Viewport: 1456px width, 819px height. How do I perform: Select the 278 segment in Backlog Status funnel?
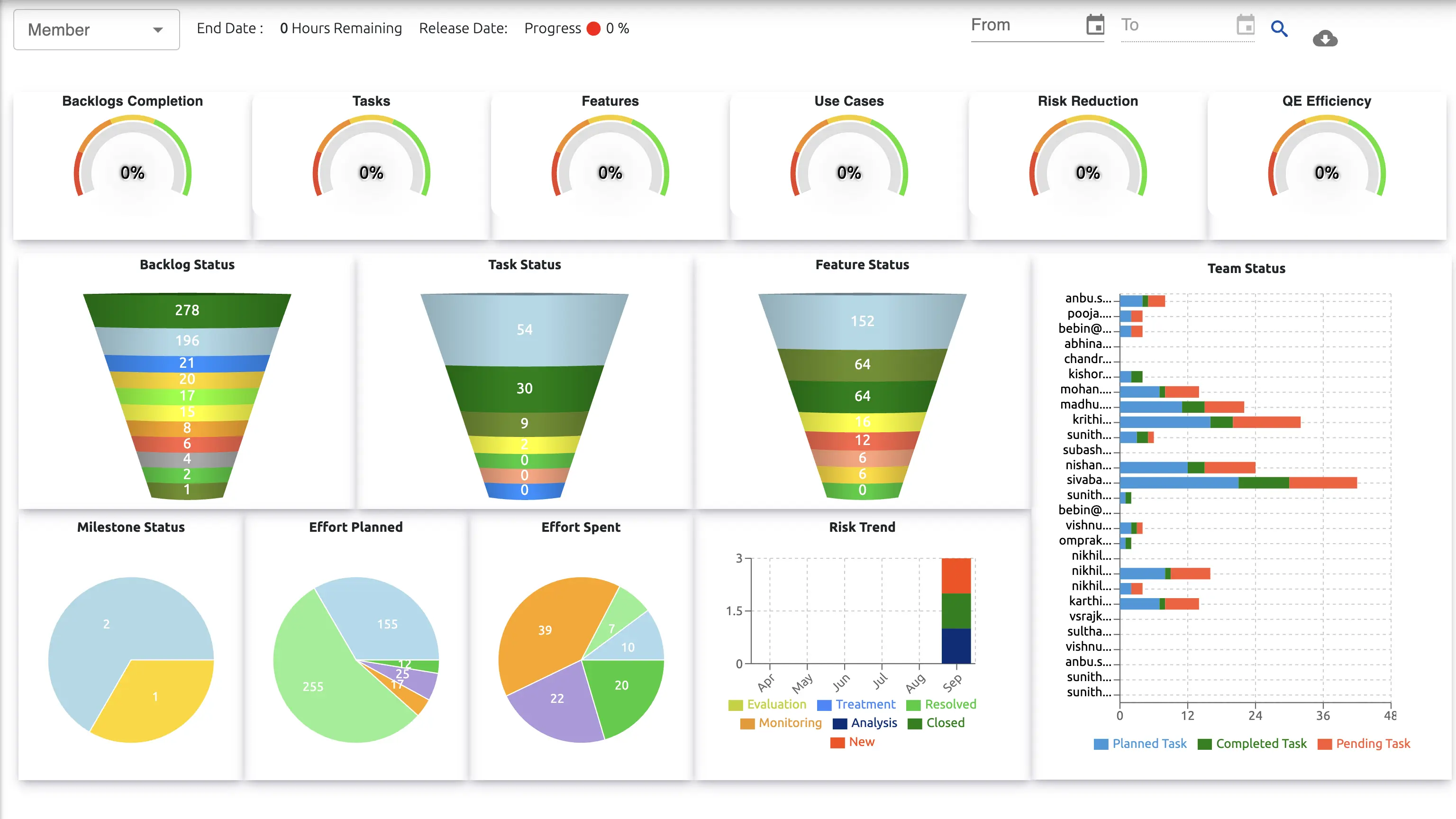click(x=187, y=310)
